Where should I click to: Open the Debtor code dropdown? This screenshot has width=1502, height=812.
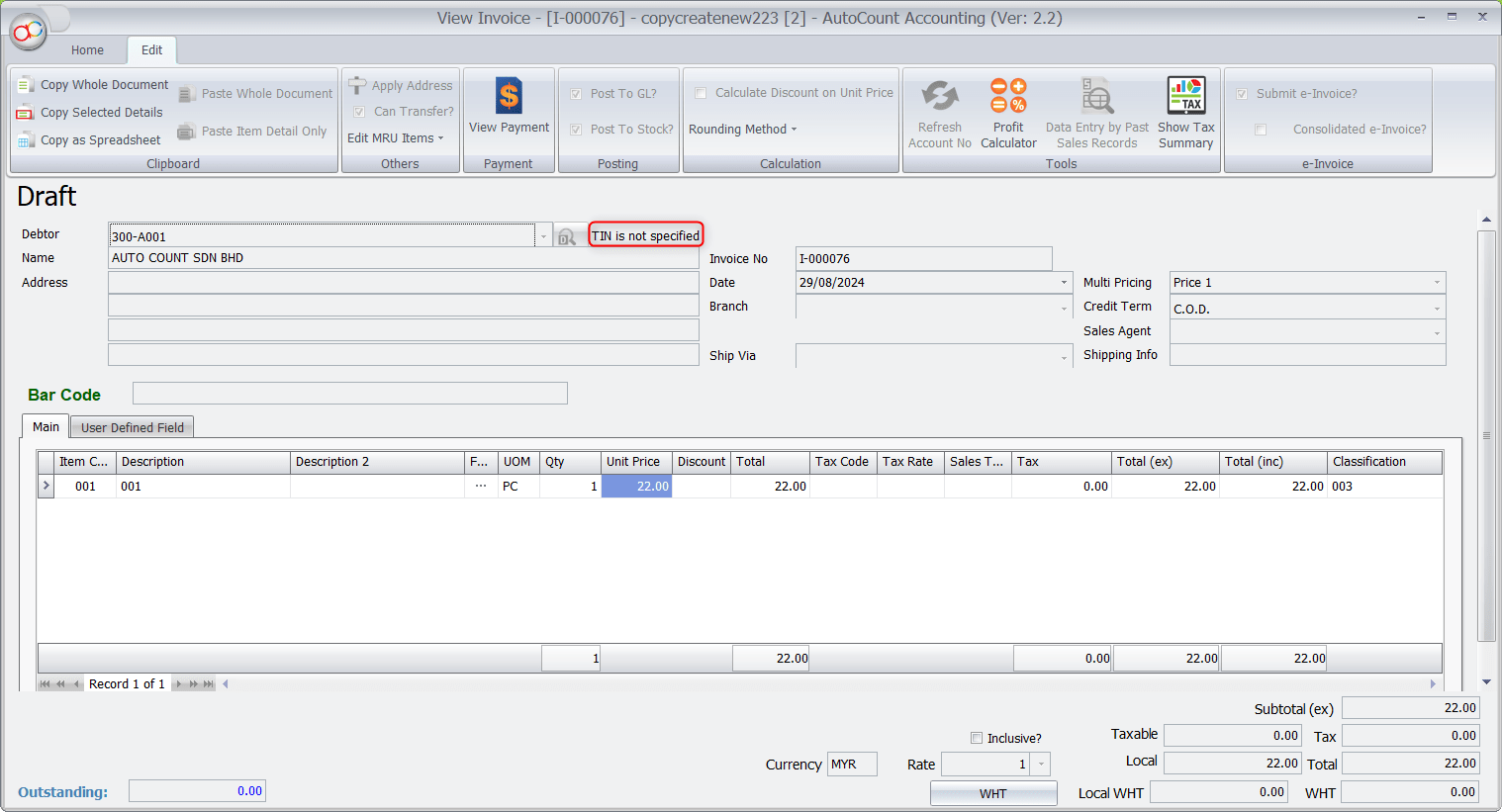543,236
